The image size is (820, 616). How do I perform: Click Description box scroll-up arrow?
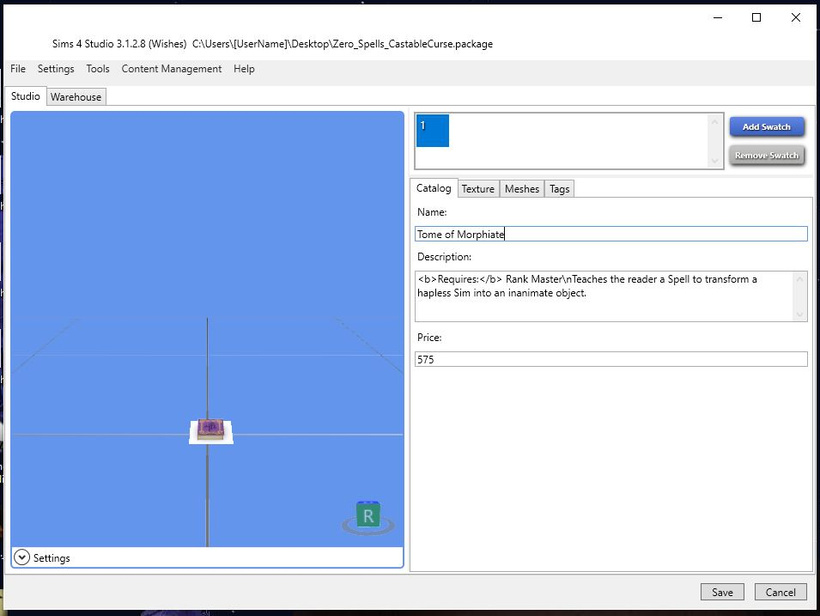800,279
